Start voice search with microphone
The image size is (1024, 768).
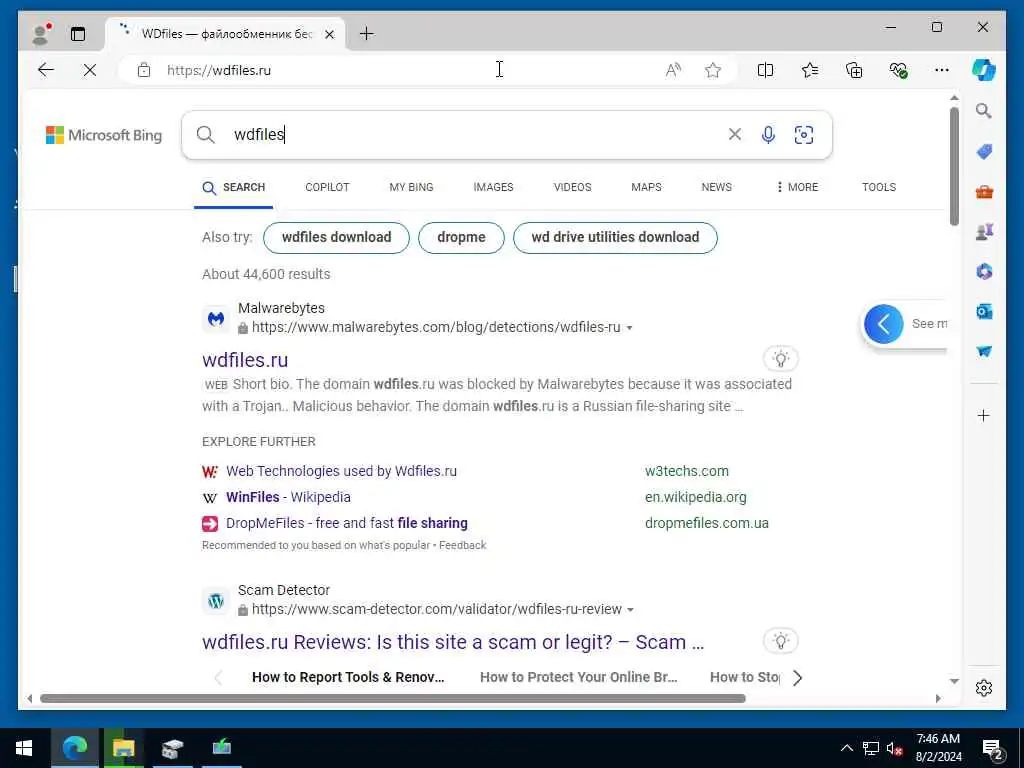pos(769,135)
